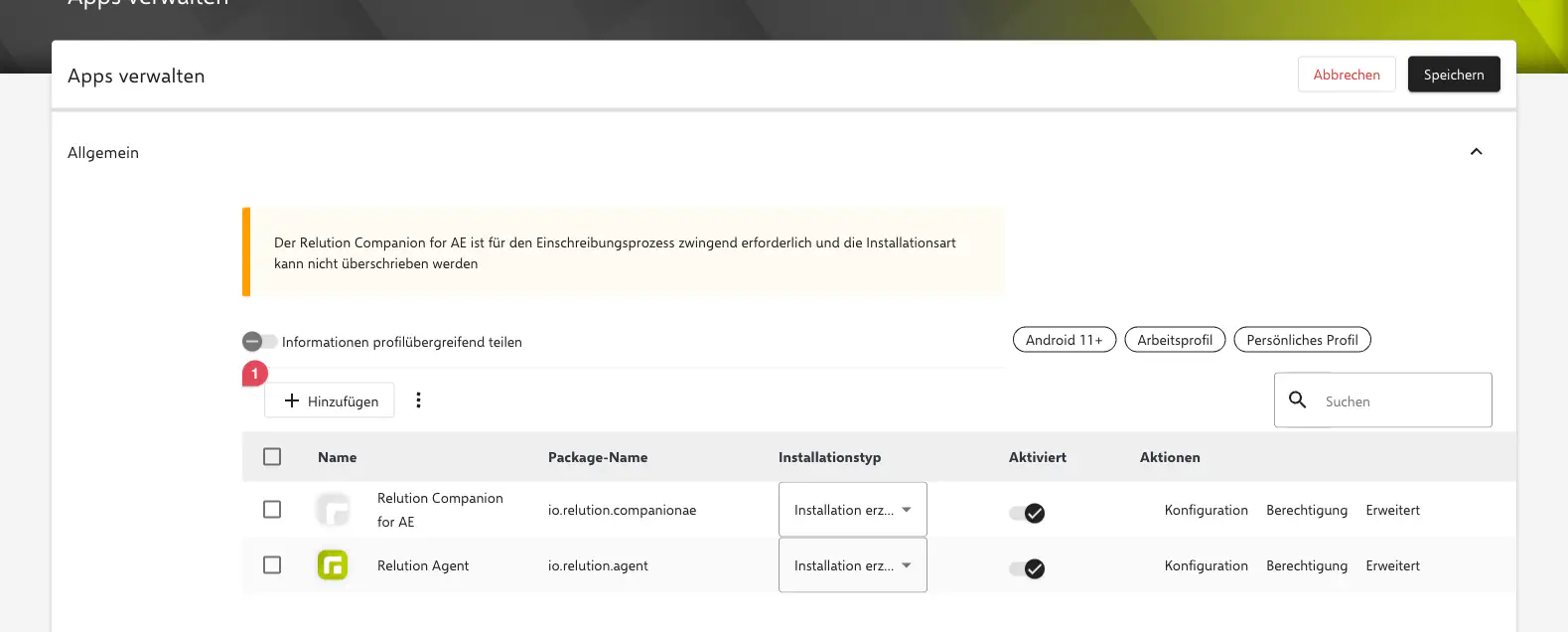Viewport: 1568px width, 632px height.
Task: Add an app with Hinzufügen
Action: [x=330, y=400]
